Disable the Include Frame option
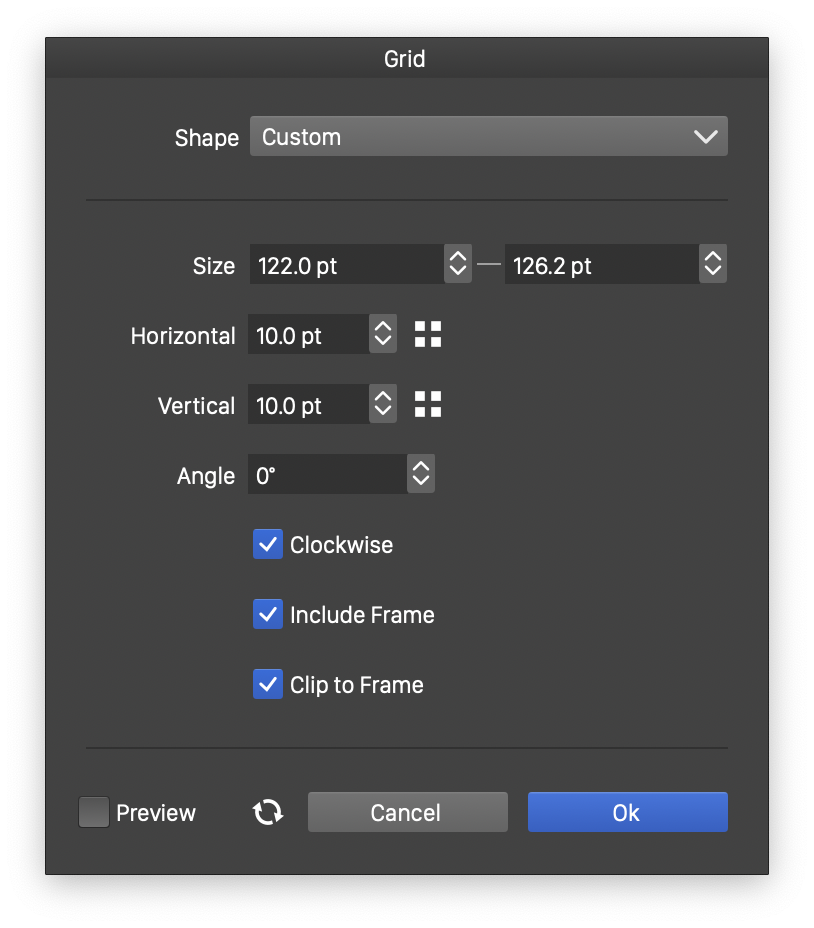Screen dimensions: 814x928 coord(268,614)
